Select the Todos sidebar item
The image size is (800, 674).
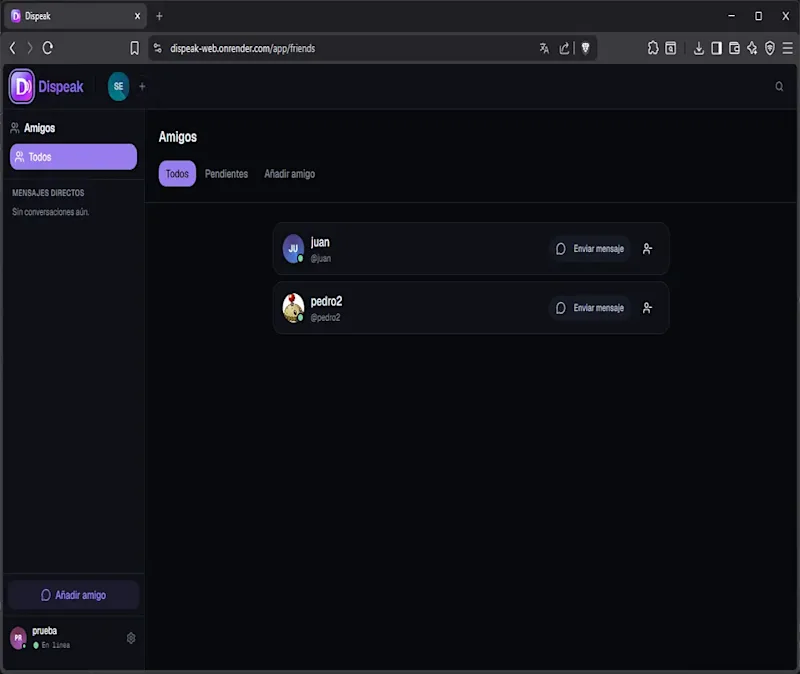[73, 157]
